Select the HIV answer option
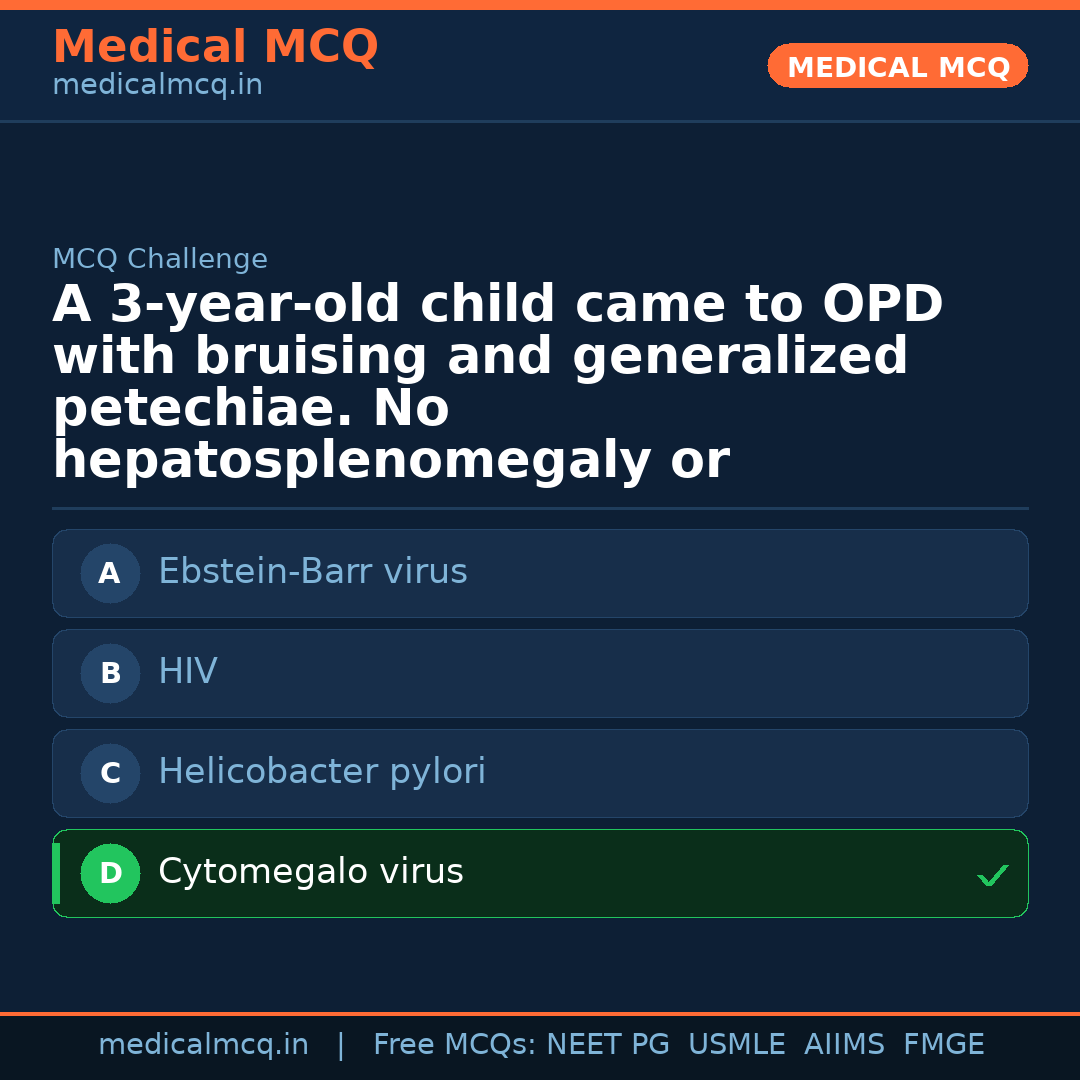 pyautogui.click(x=188, y=672)
